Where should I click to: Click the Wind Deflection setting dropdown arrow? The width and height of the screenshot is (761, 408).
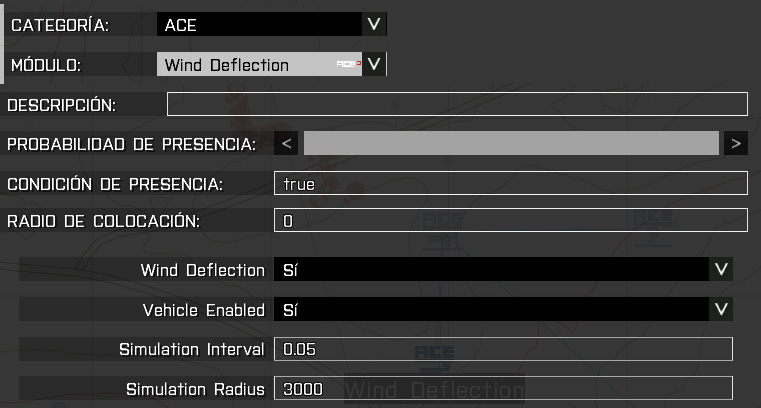[720, 270]
